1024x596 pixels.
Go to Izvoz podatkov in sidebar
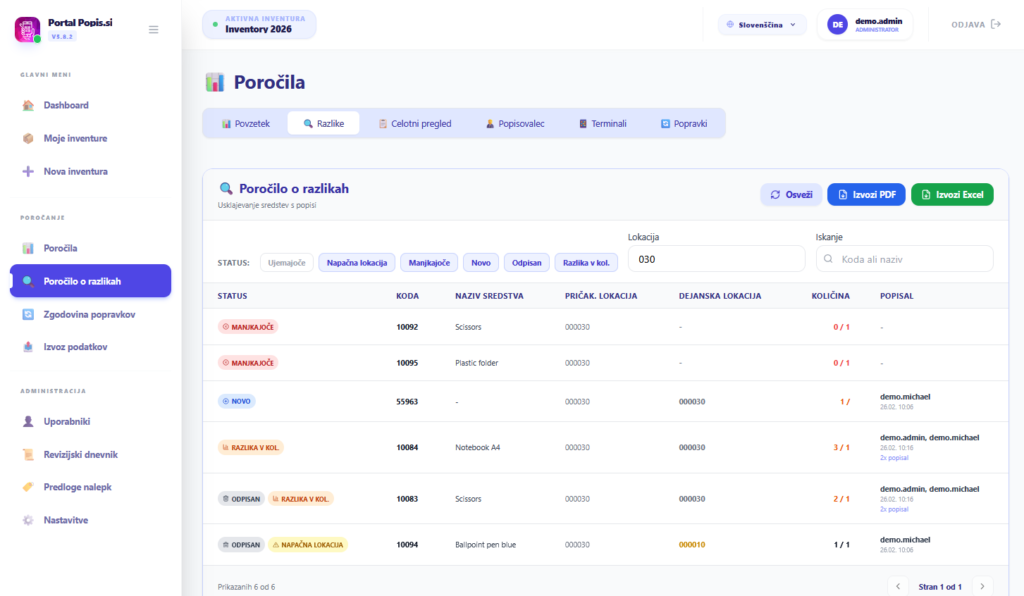point(75,347)
